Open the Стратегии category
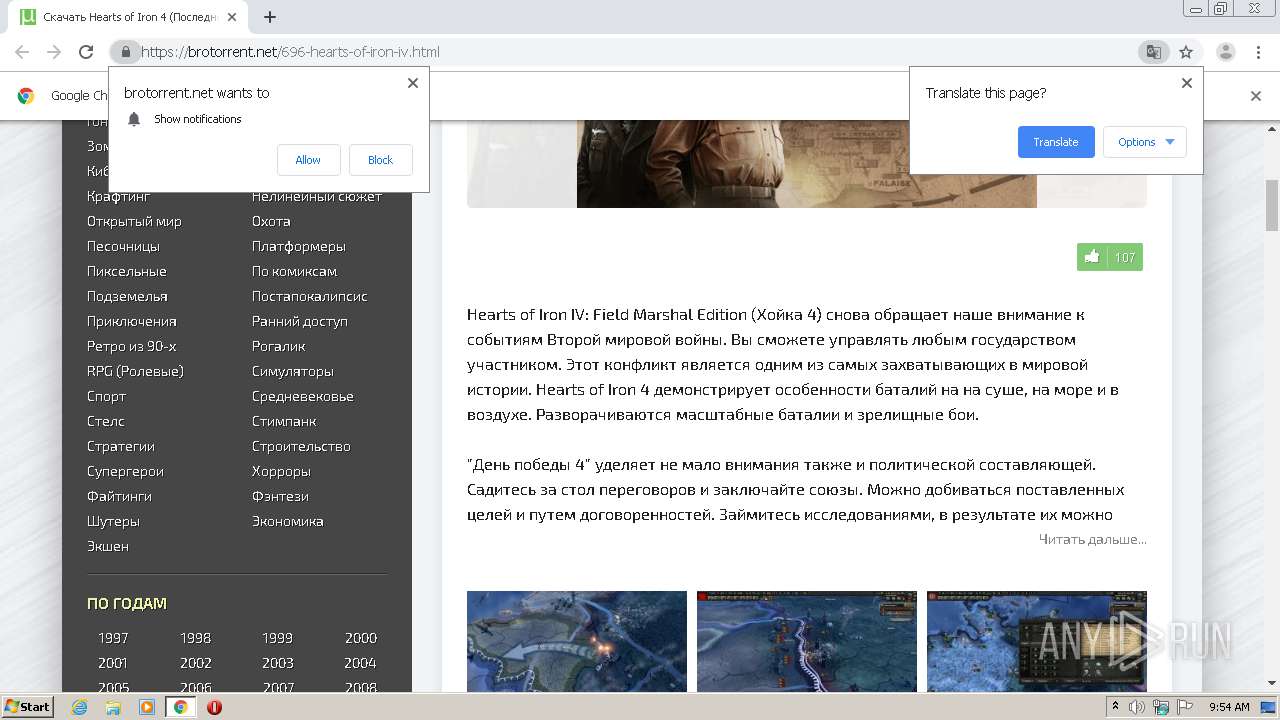Viewport: 1280px width, 720px height. point(121,446)
